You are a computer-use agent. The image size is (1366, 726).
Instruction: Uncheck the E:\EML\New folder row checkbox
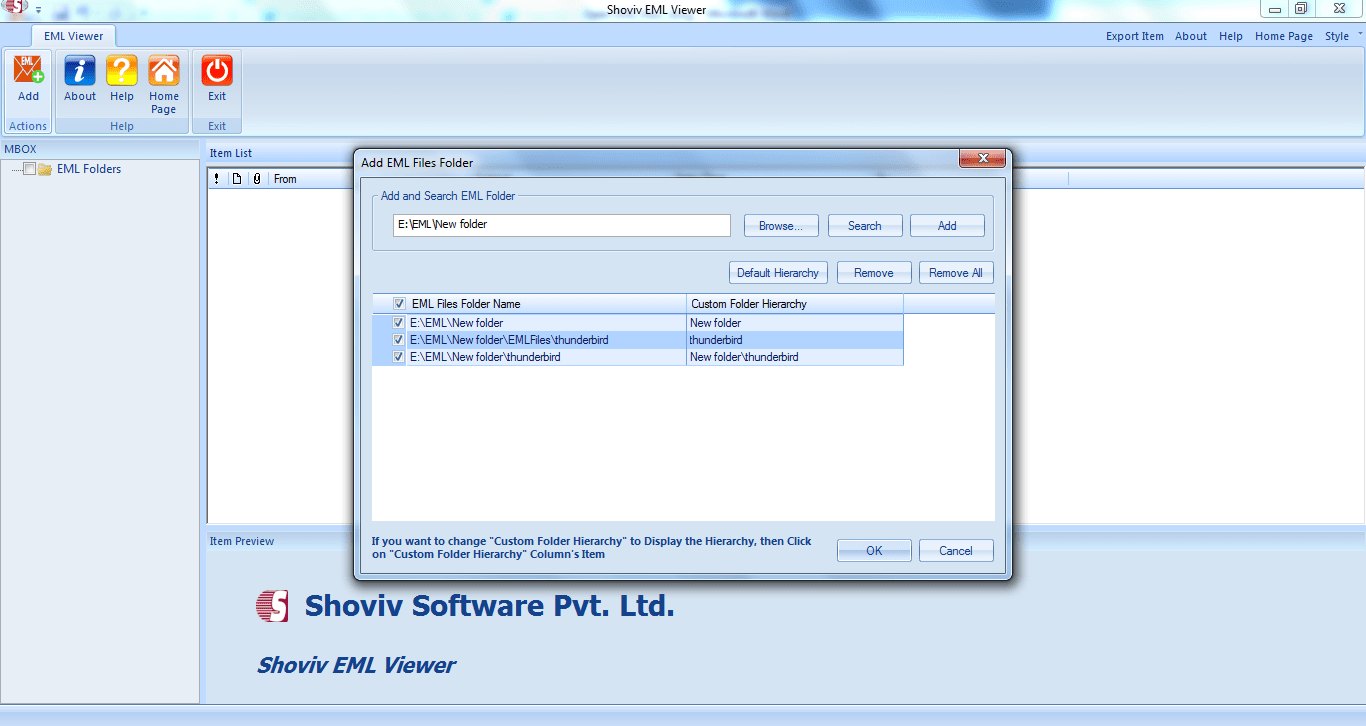[x=399, y=323]
